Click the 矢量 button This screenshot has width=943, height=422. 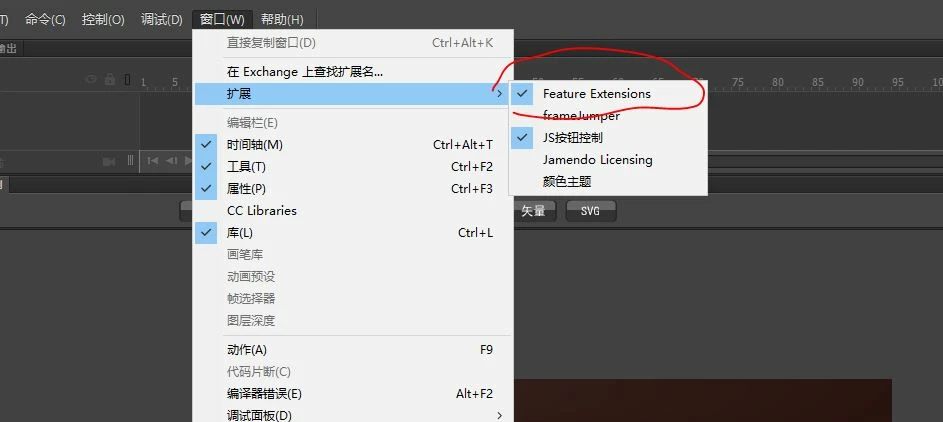point(533,211)
